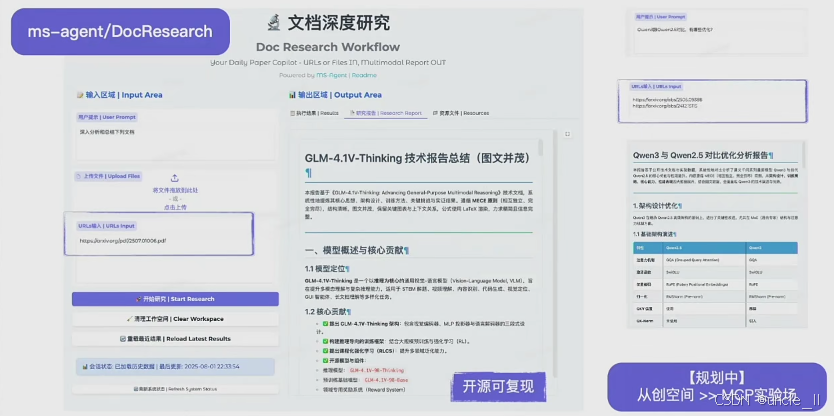Click the red GLM-4.1V-9B-Thinking model name

point(377,370)
